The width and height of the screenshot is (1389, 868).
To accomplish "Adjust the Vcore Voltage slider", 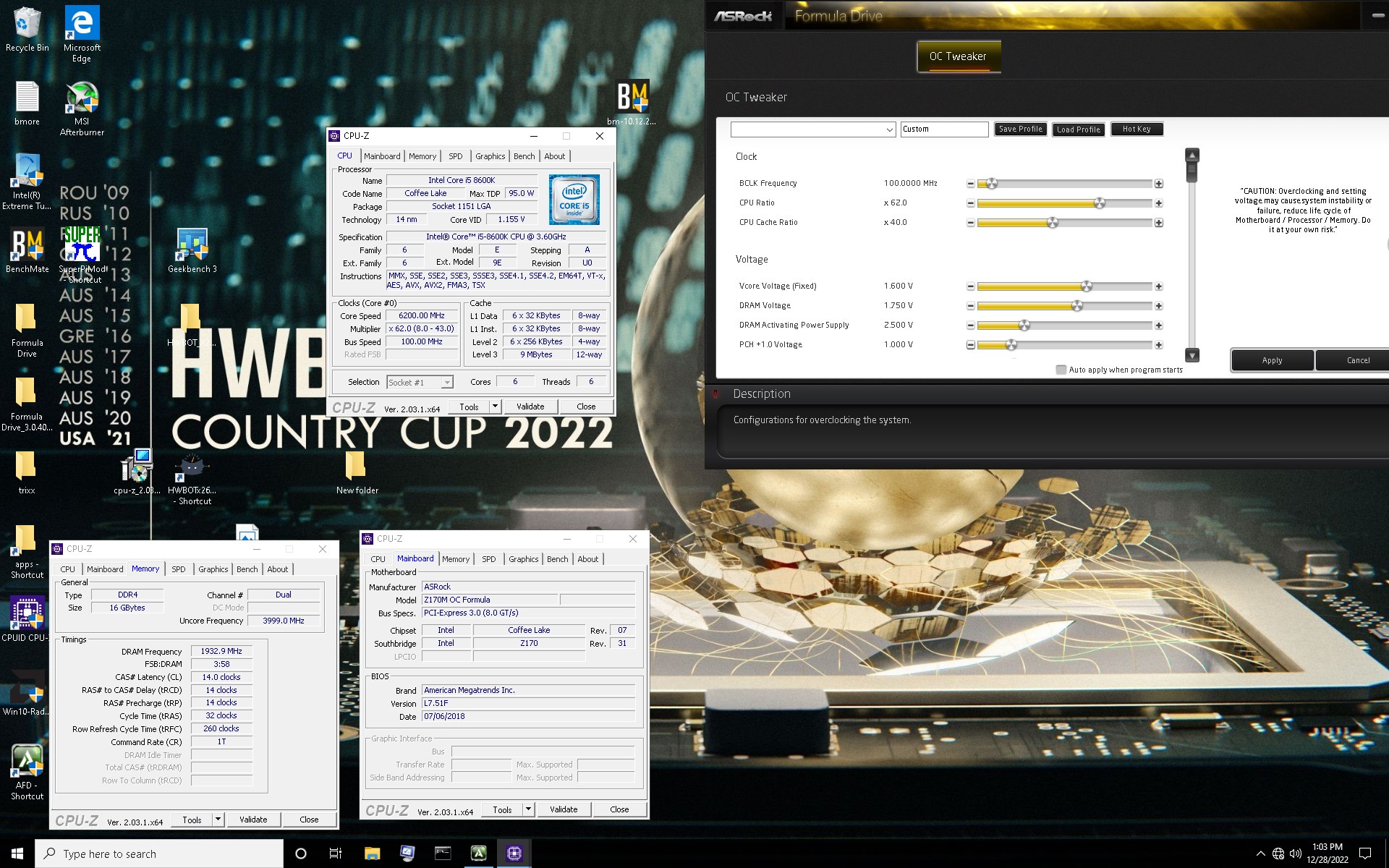I will (1087, 286).
